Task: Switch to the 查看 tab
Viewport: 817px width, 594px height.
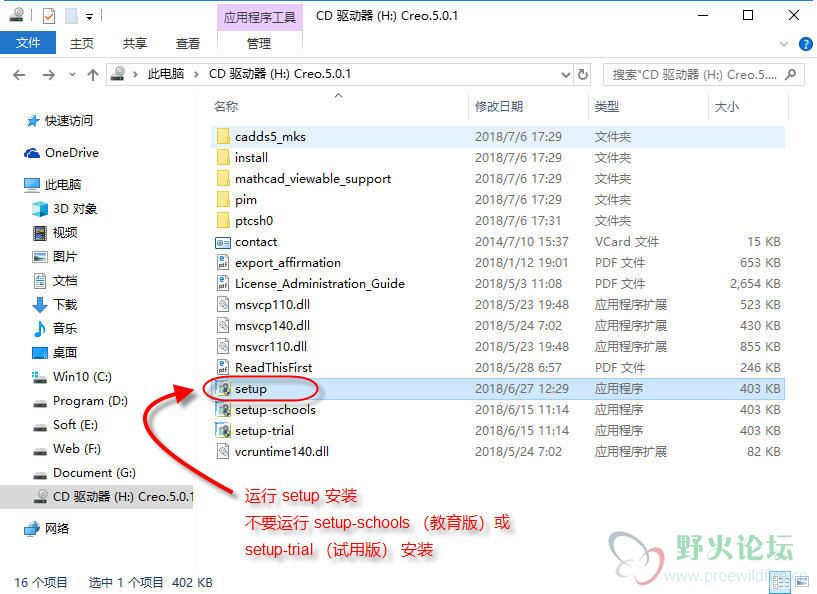Action: coord(188,44)
